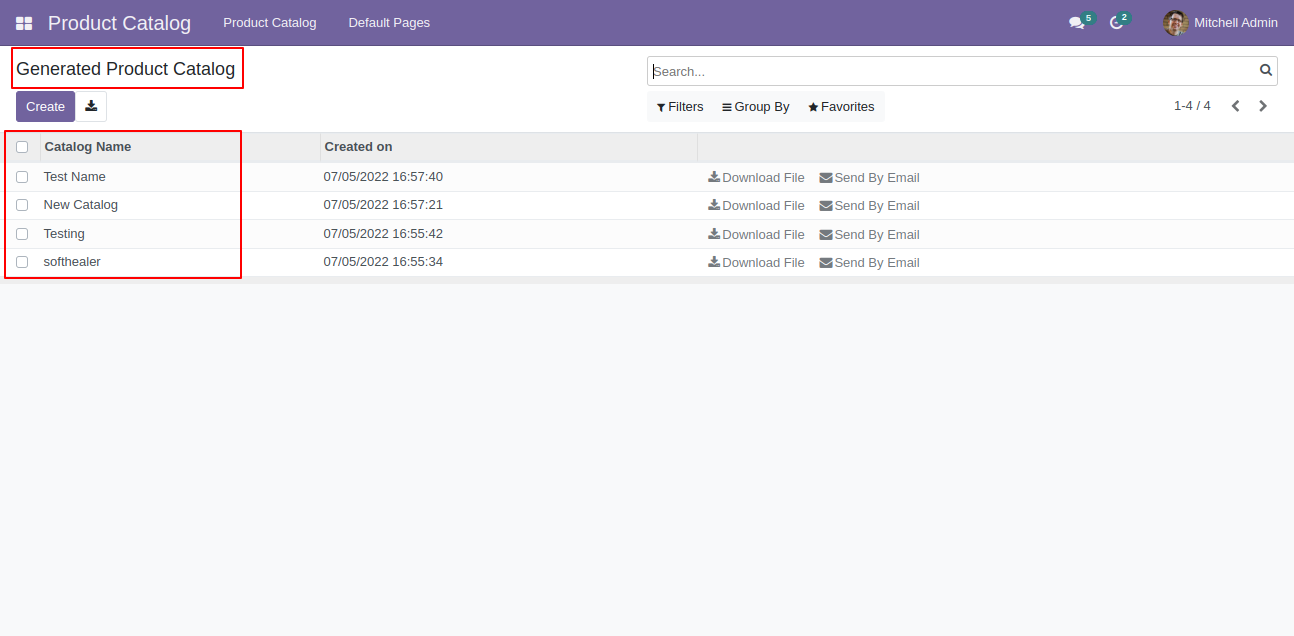Screen dimensions: 1294x636
Task: Send softhealer catalog by email
Action: tap(869, 263)
